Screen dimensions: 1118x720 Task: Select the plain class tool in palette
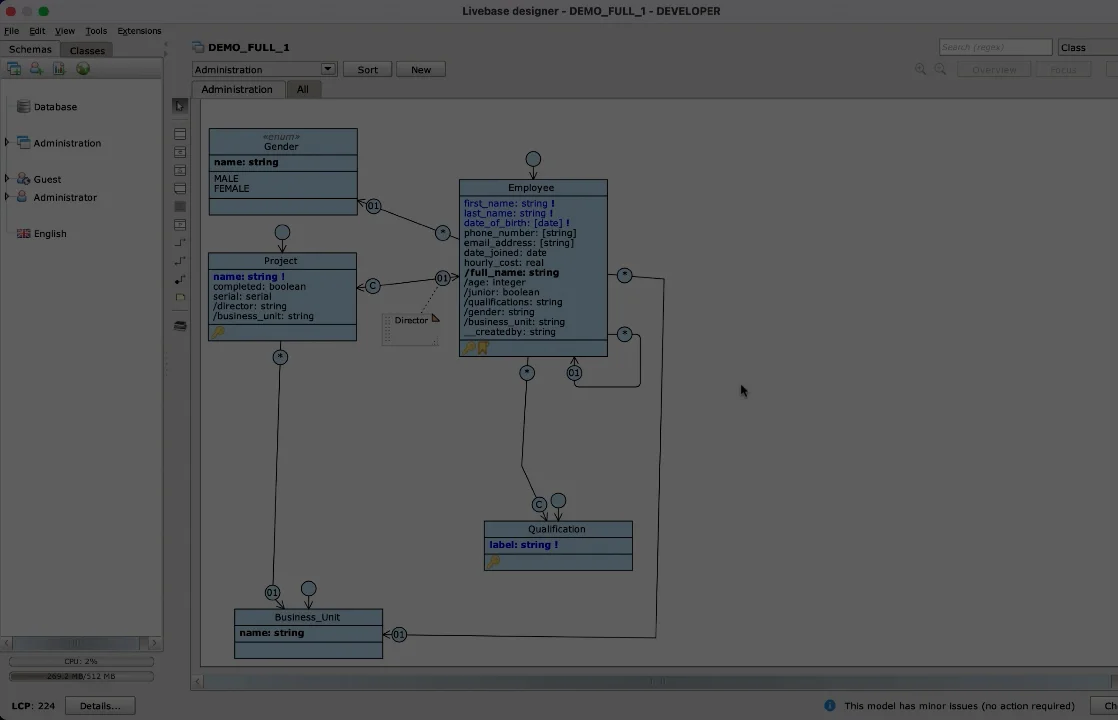(x=180, y=134)
